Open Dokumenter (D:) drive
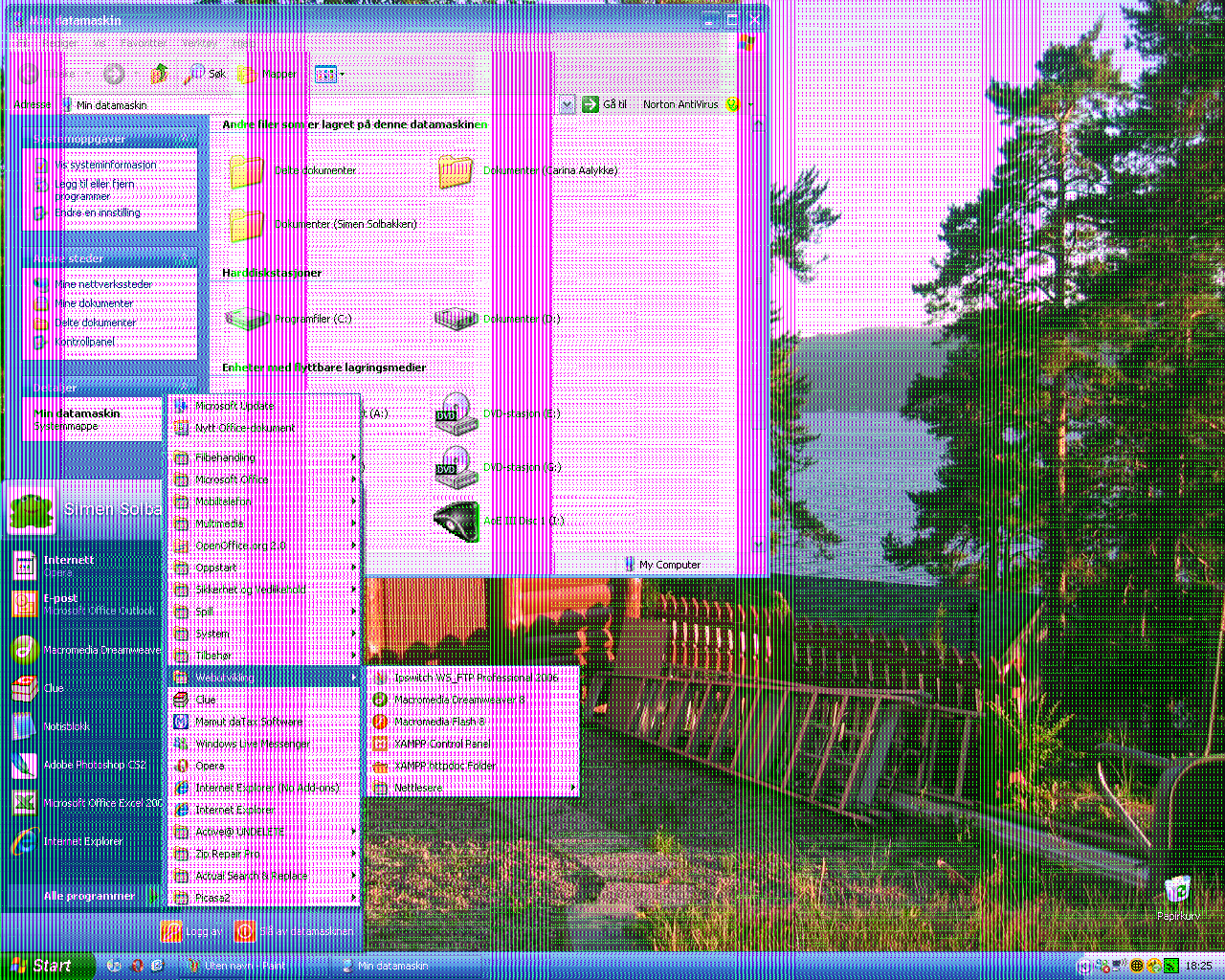The width and height of the screenshot is (1225, 980). coord(499,320)
